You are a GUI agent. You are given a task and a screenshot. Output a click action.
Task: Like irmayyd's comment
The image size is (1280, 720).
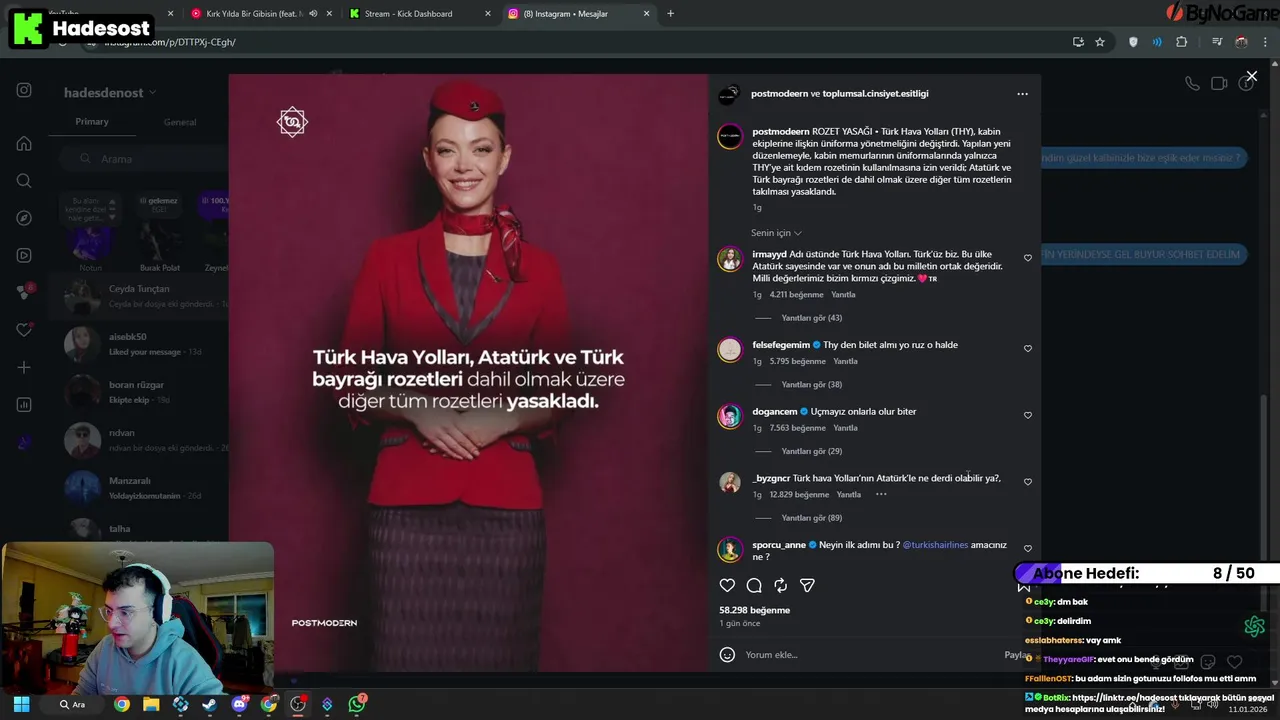(x=1027, y=258)
